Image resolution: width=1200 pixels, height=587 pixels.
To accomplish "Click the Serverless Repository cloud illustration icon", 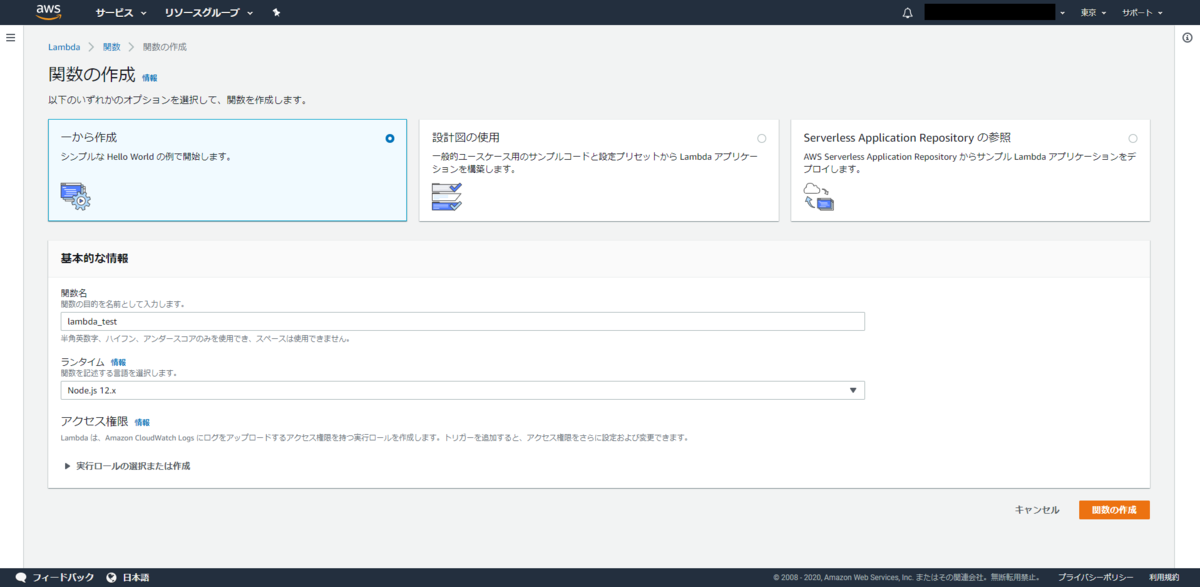I will (x=818, y=196).
